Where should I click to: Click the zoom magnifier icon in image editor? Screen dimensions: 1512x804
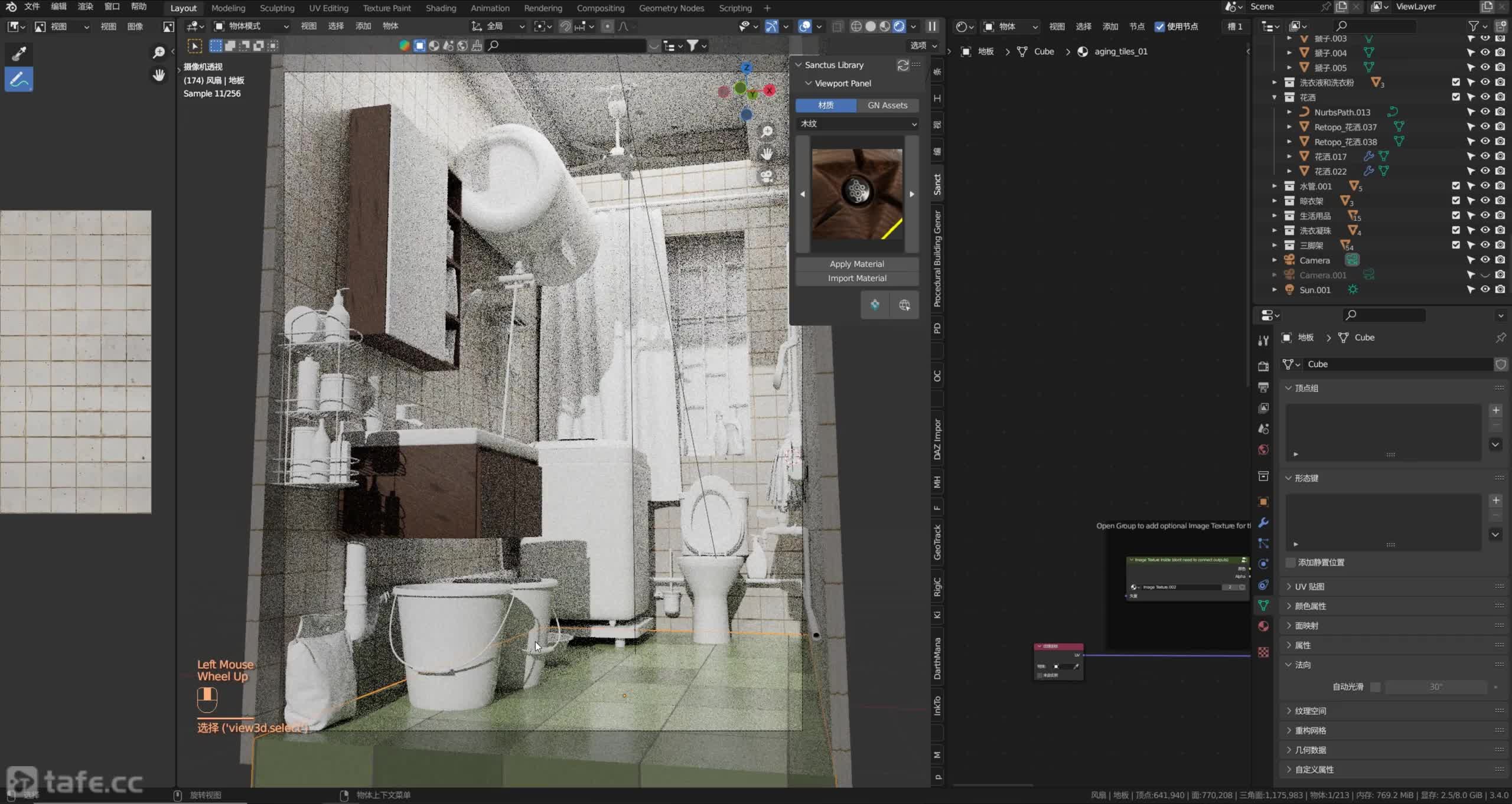[159, 53]
